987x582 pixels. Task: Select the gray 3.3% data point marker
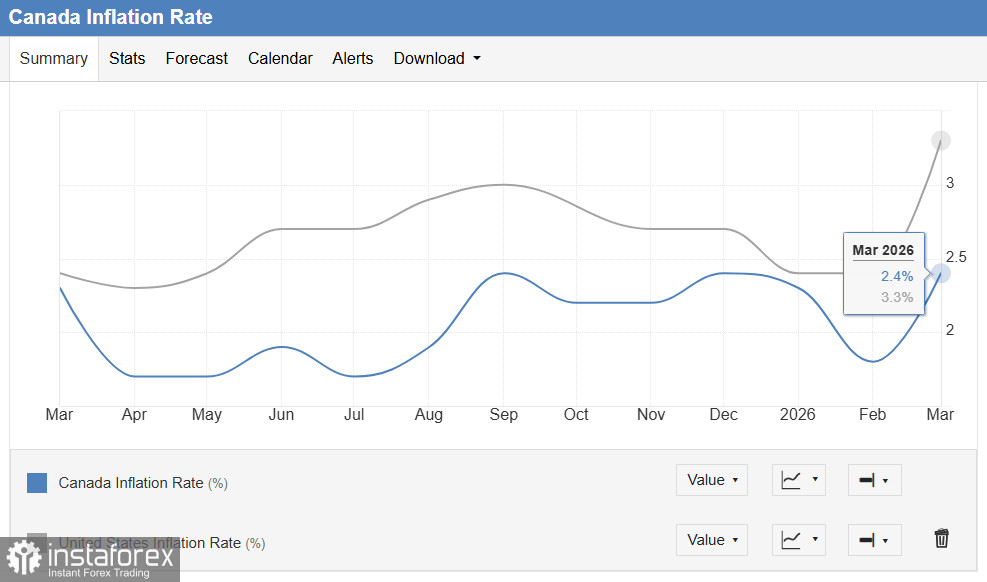pos(940,141)
